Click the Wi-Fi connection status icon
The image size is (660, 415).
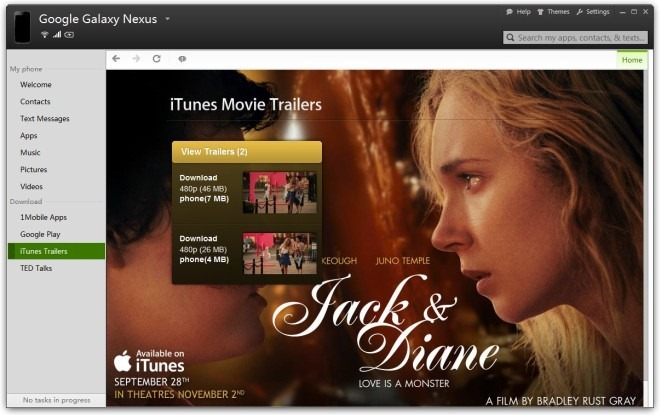44,35
